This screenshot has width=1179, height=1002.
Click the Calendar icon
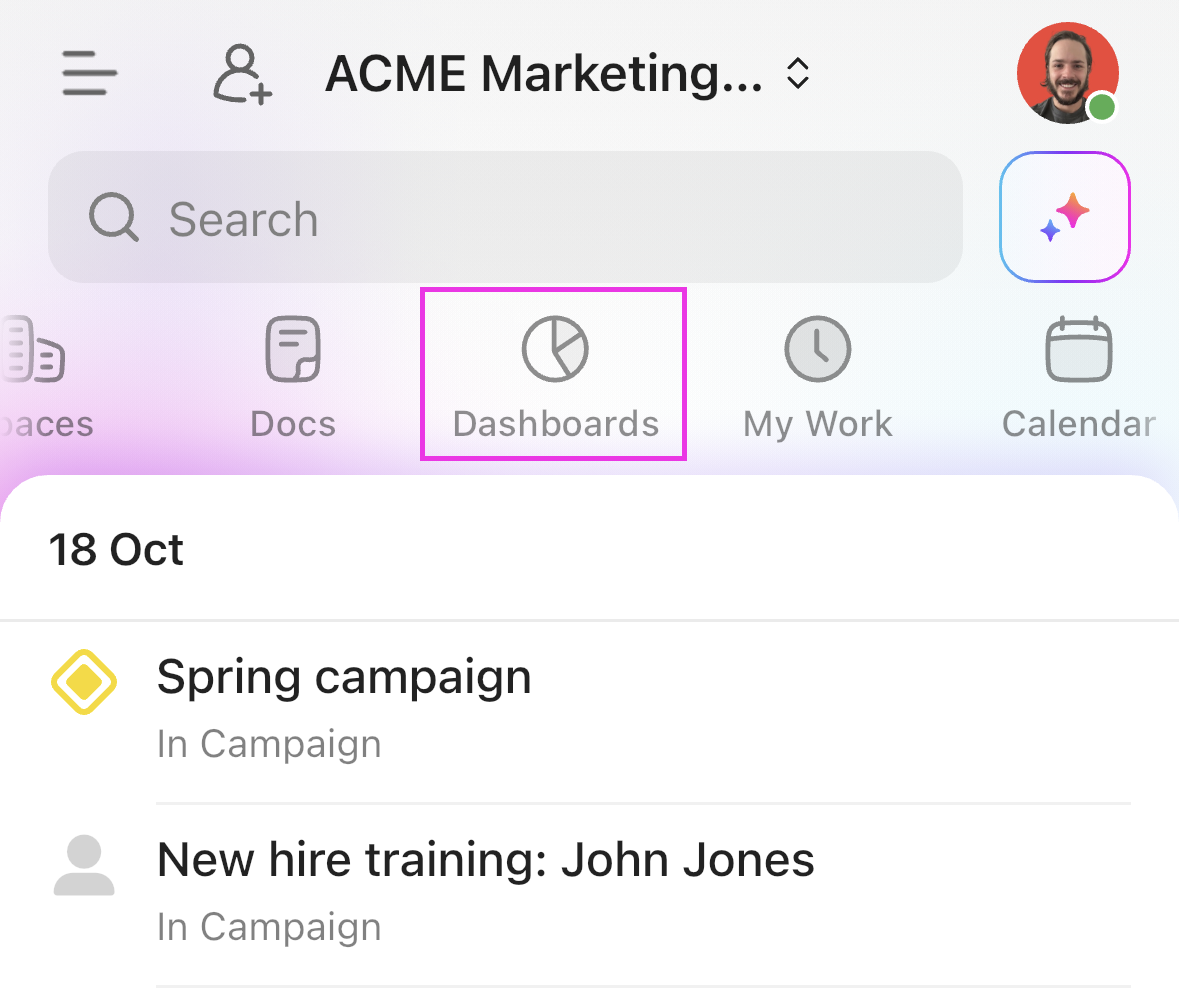pyautogui.click(x=1078, y=349)
